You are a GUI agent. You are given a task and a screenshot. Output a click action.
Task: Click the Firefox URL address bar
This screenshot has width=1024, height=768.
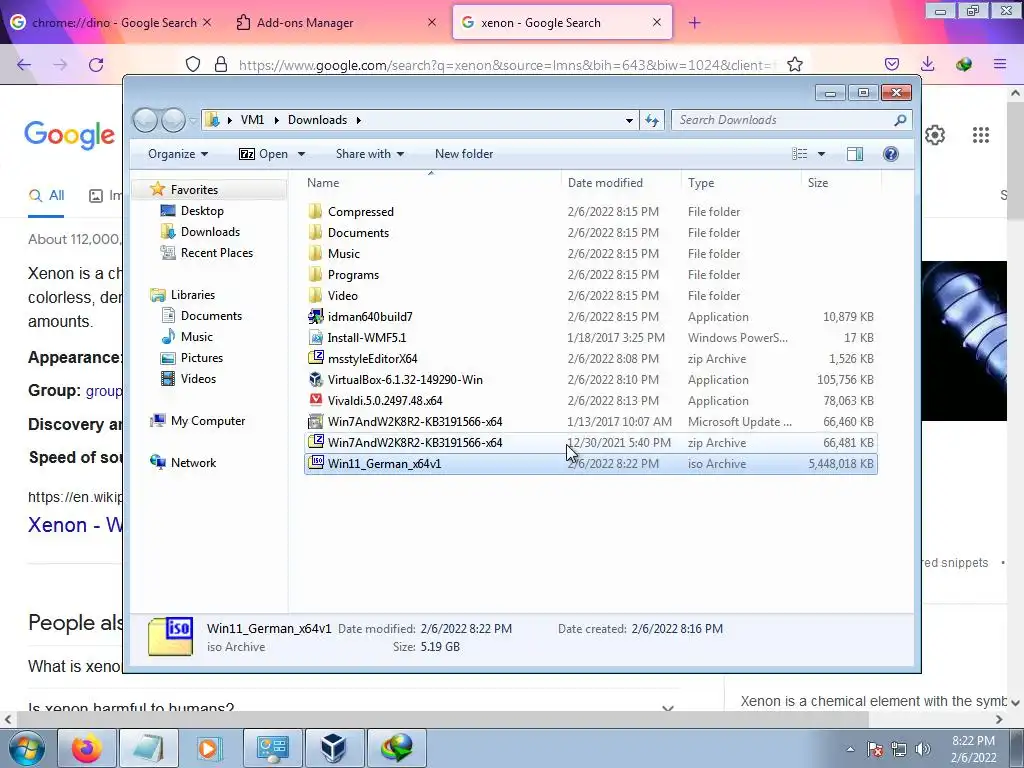tap(507, 65)
